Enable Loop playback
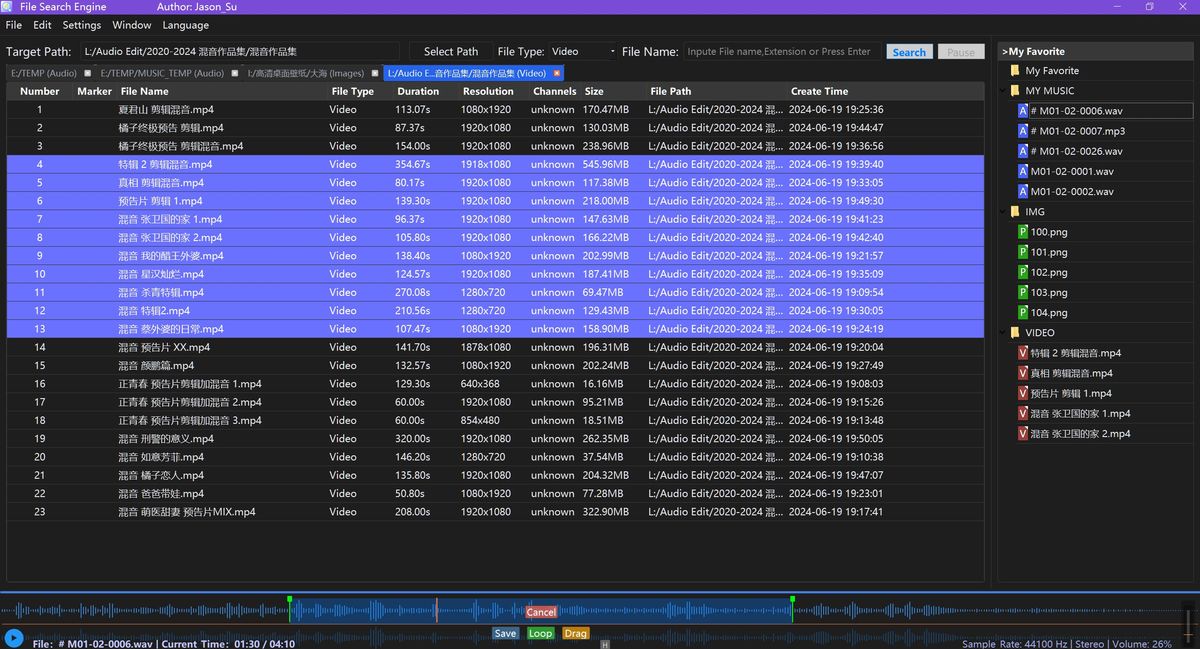 (x=540, y=633)
